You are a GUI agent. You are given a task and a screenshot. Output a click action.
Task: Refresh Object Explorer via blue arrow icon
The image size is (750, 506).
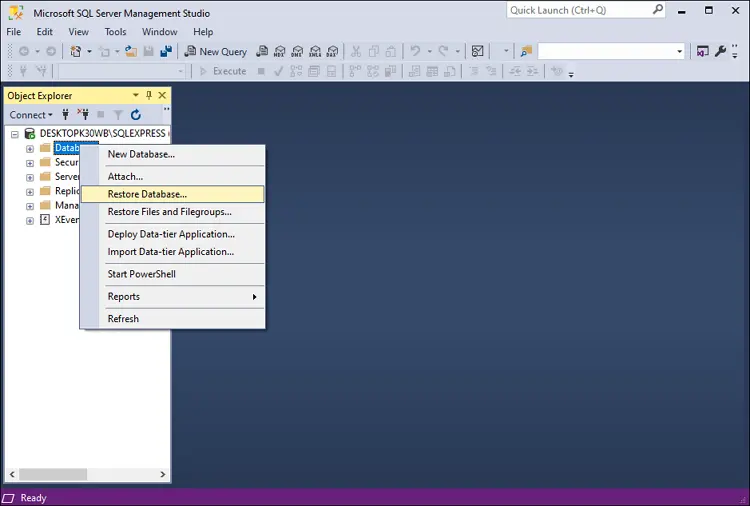[136, 115]
